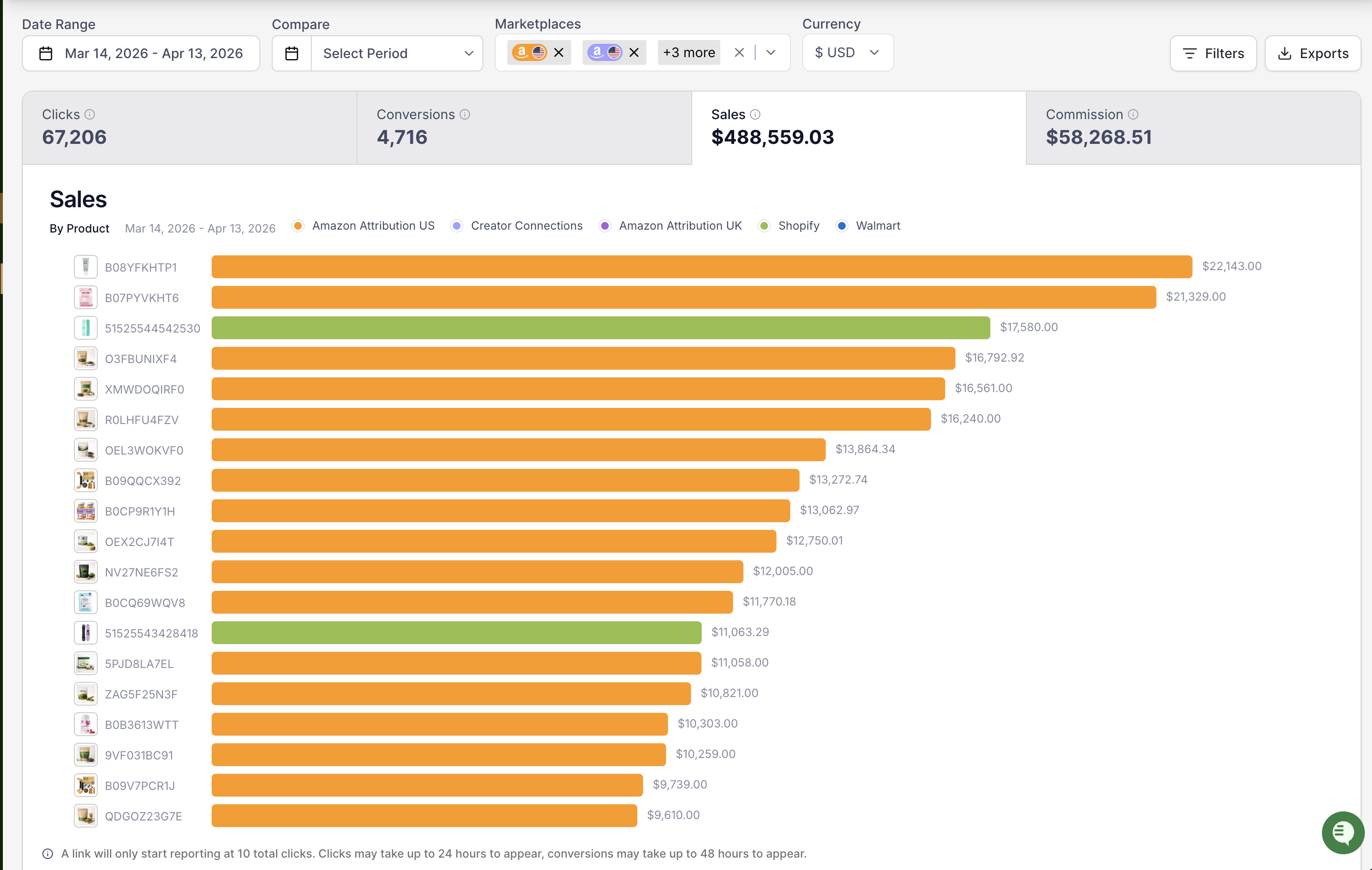1372x870 pixels.
Task: Open the Select Period compare dropdown
Action: pyautogui.click(x=397, y=53)
